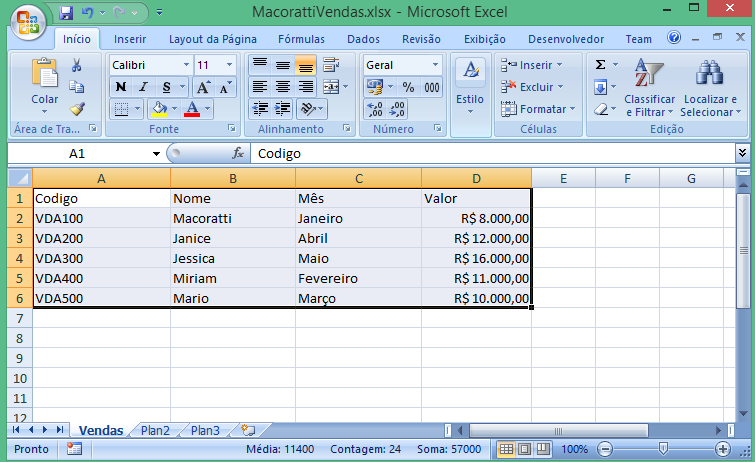Copy the selection with the copy icon

tap(77, 87)
